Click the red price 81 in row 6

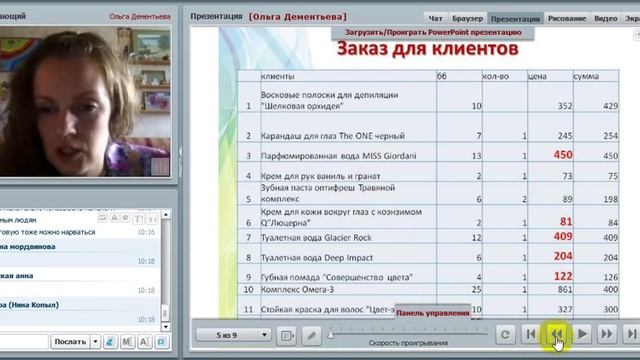click(566, 222)
